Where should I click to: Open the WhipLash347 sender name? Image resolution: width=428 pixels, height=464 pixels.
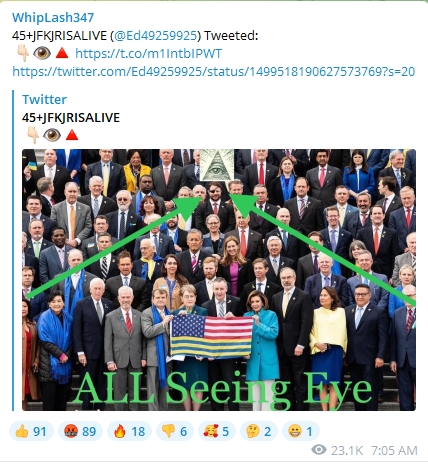(53, 17)
